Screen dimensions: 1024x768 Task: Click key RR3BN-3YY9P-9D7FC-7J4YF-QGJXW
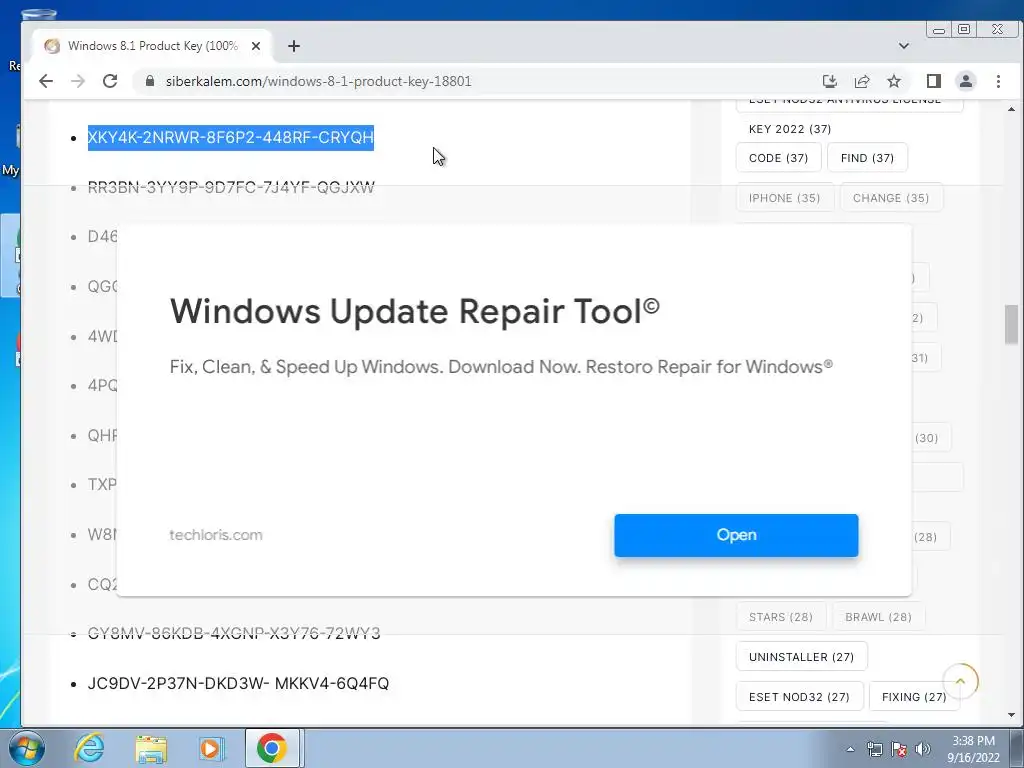(x=231, y=187)
